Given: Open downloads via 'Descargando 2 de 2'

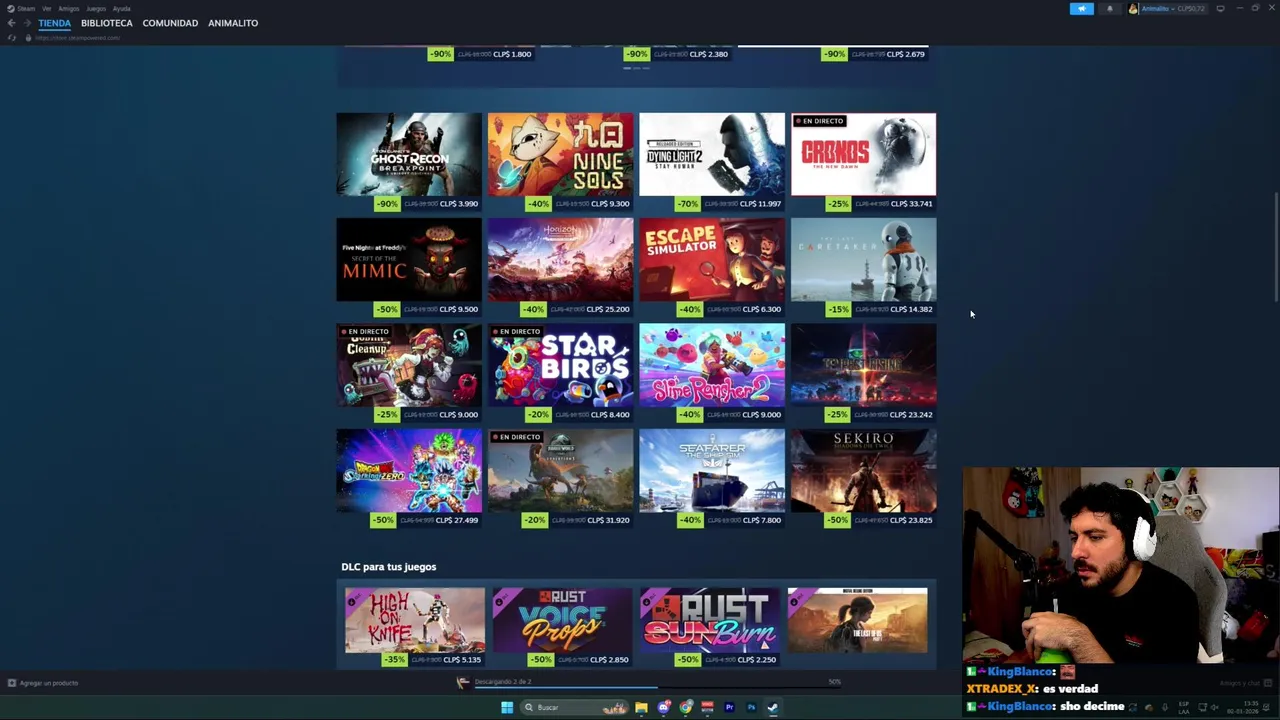Looking at the screenshot, I should click(503, 681).
